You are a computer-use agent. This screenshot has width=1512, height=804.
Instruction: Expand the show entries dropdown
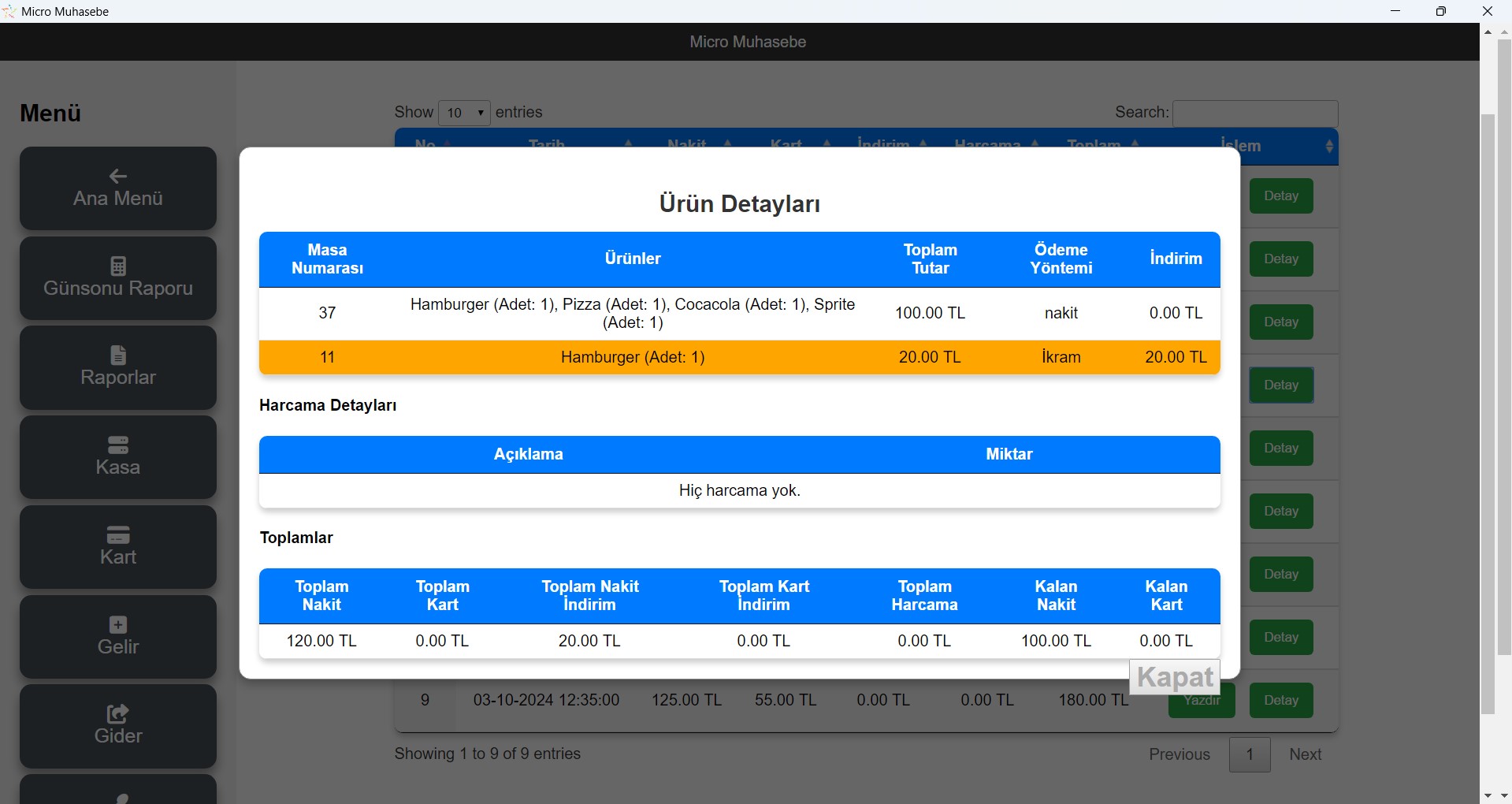(464, 113)
